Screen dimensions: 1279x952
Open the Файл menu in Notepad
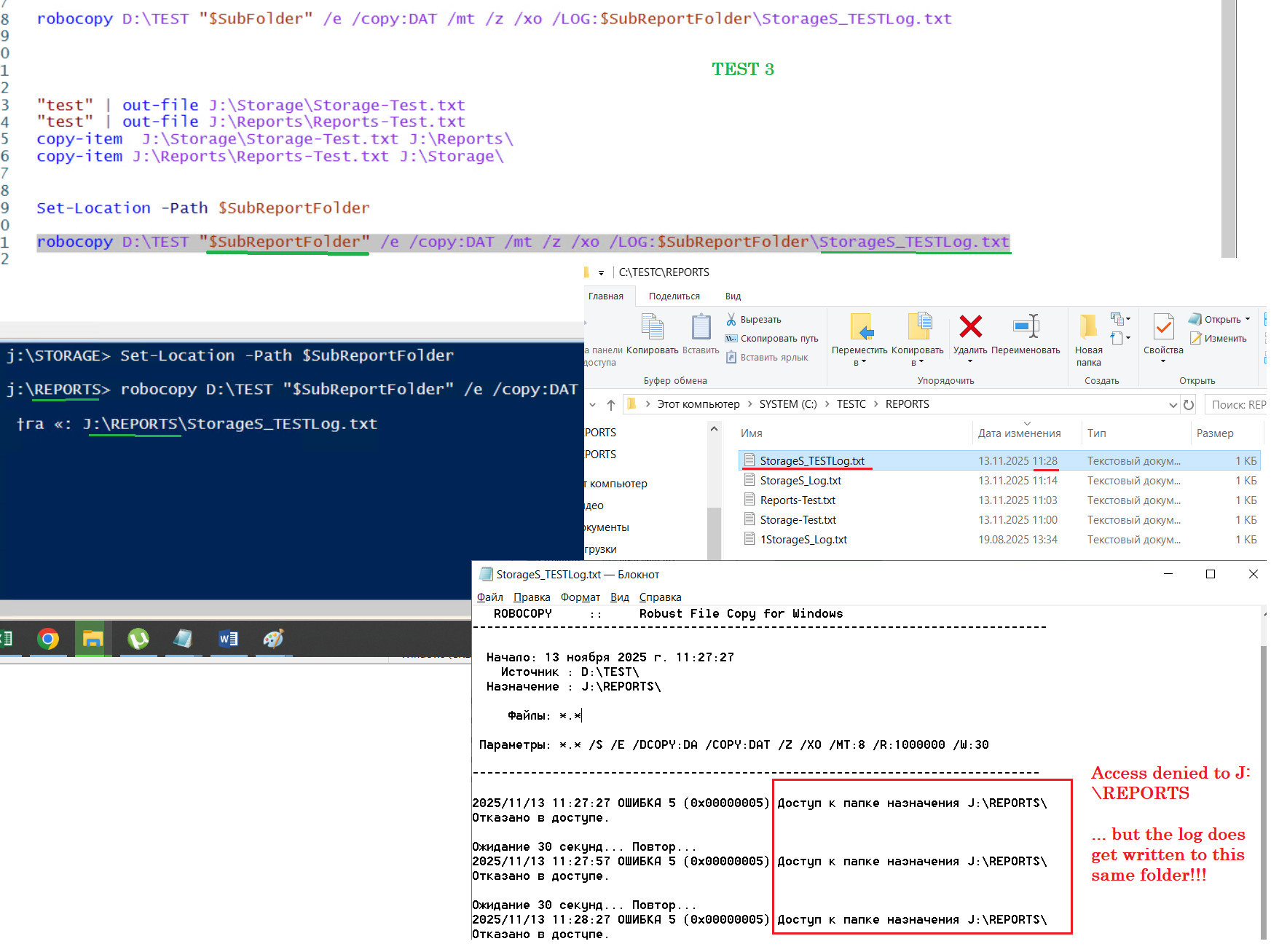pyautogui.click(x=490, y=597)
